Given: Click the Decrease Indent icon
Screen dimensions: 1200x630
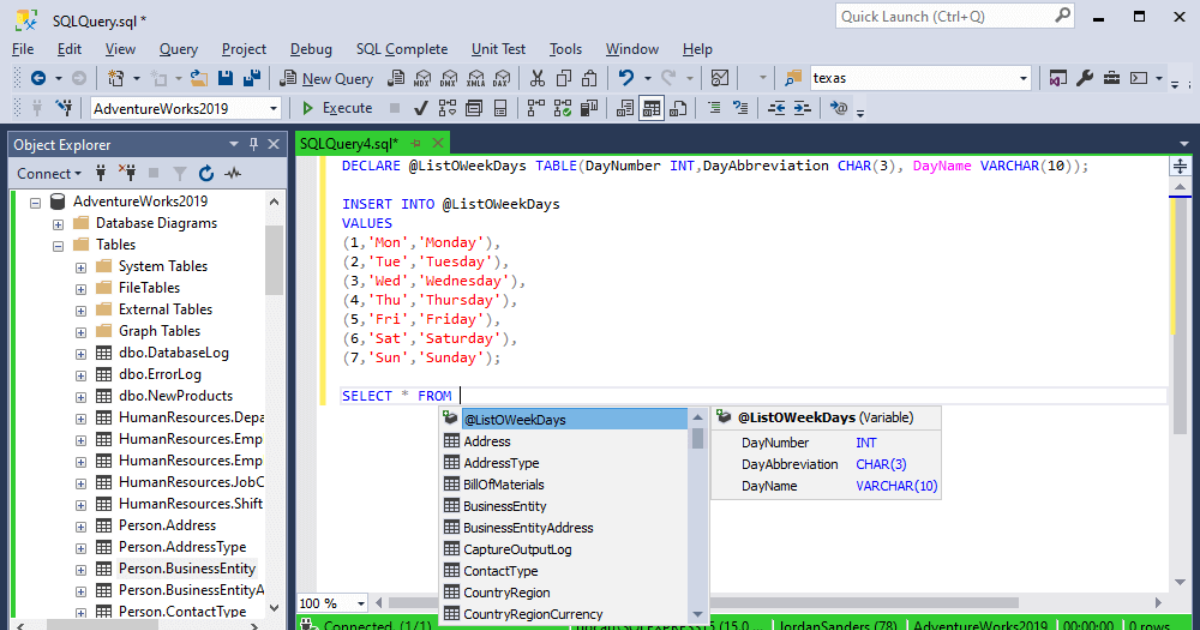Looking at the screenshot, I should coord(777,108).
